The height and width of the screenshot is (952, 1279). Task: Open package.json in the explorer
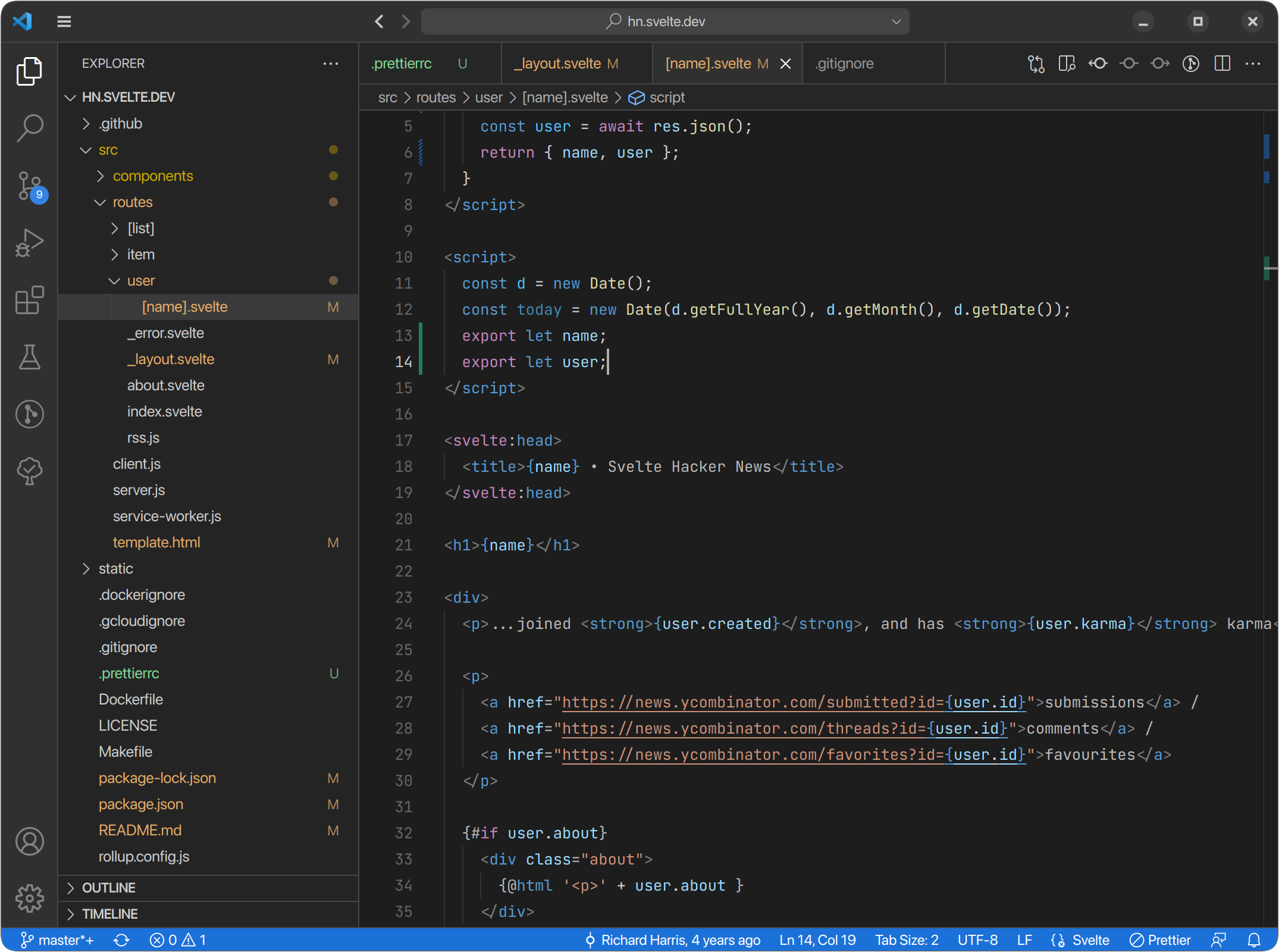(x=141, y=804)
